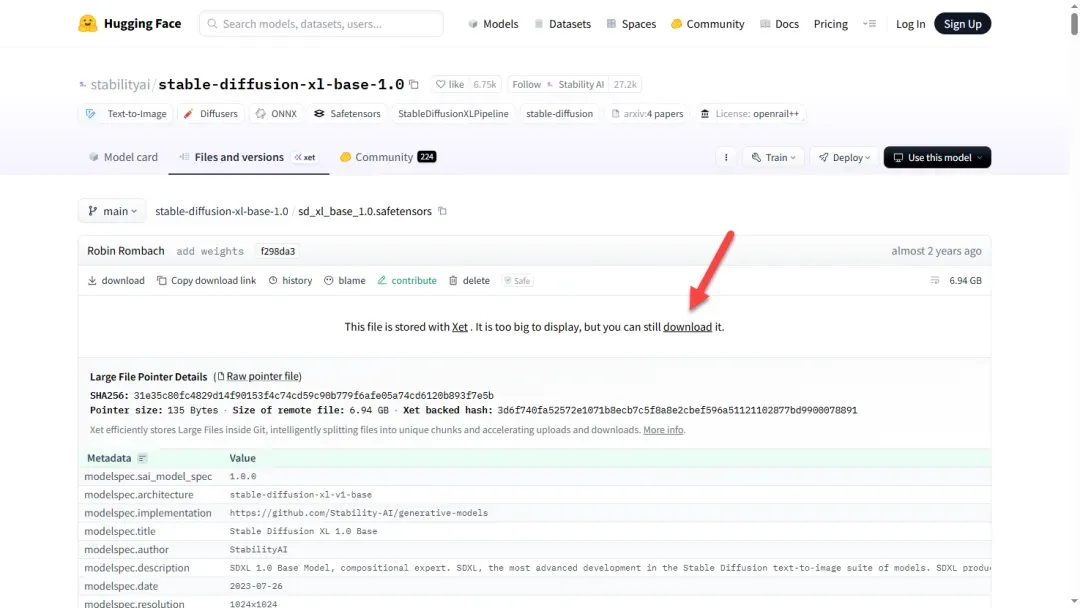Click the License: openrail++ tag
This screenshot has width=1080, height=608.
[750, 114]
